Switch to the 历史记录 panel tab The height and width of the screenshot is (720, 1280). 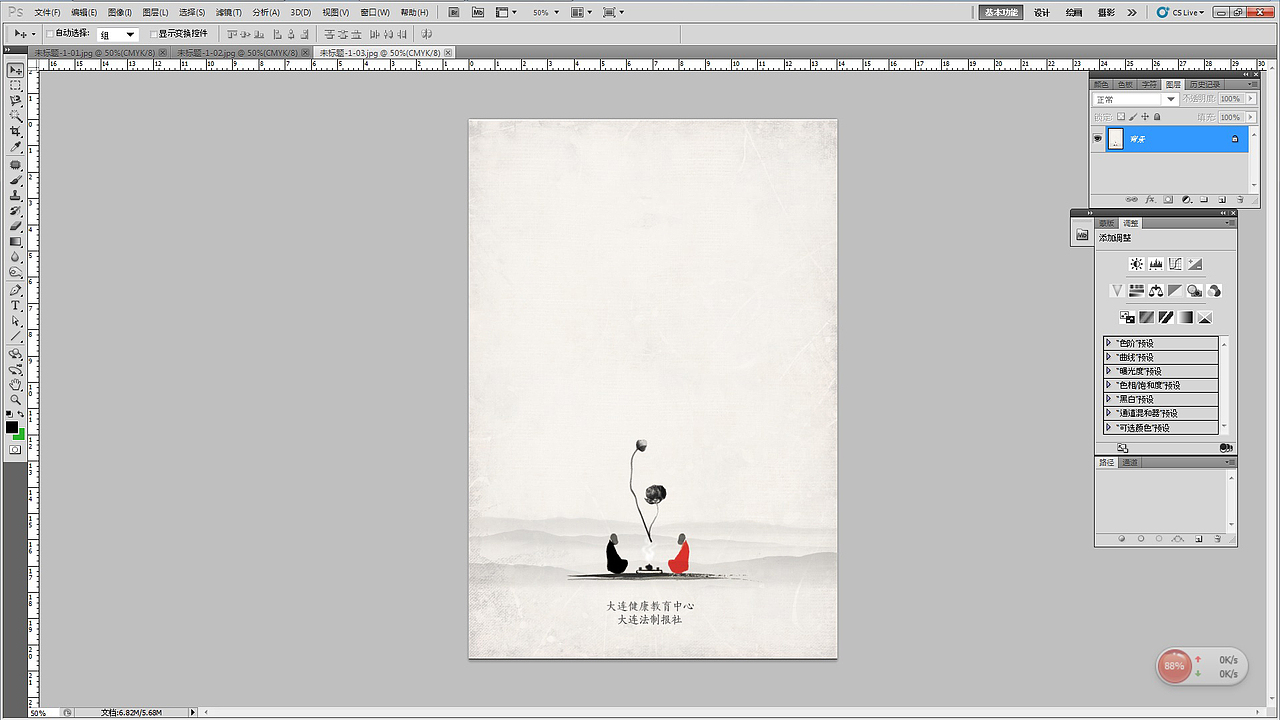(1205, 84)
